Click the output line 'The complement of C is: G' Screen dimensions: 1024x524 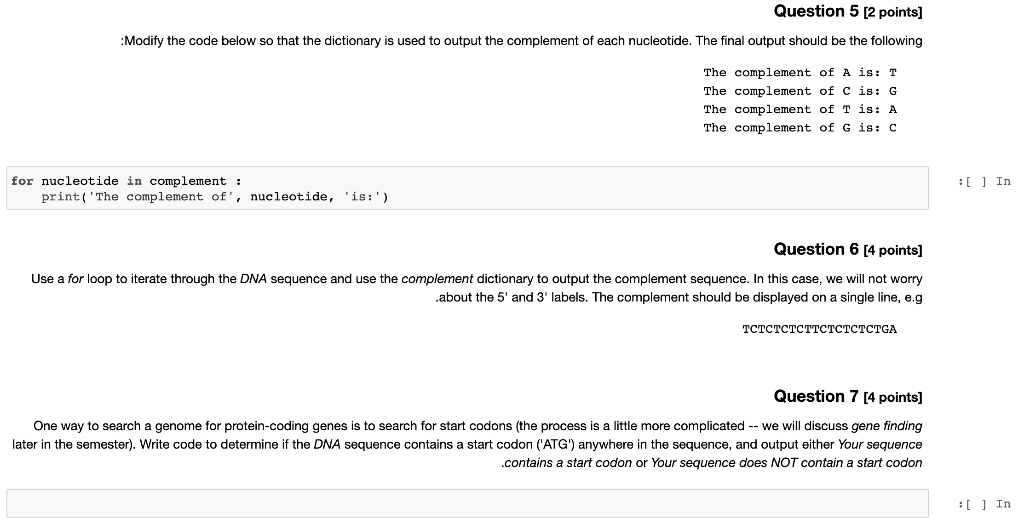pyautogui.click(x=800, y=91)
